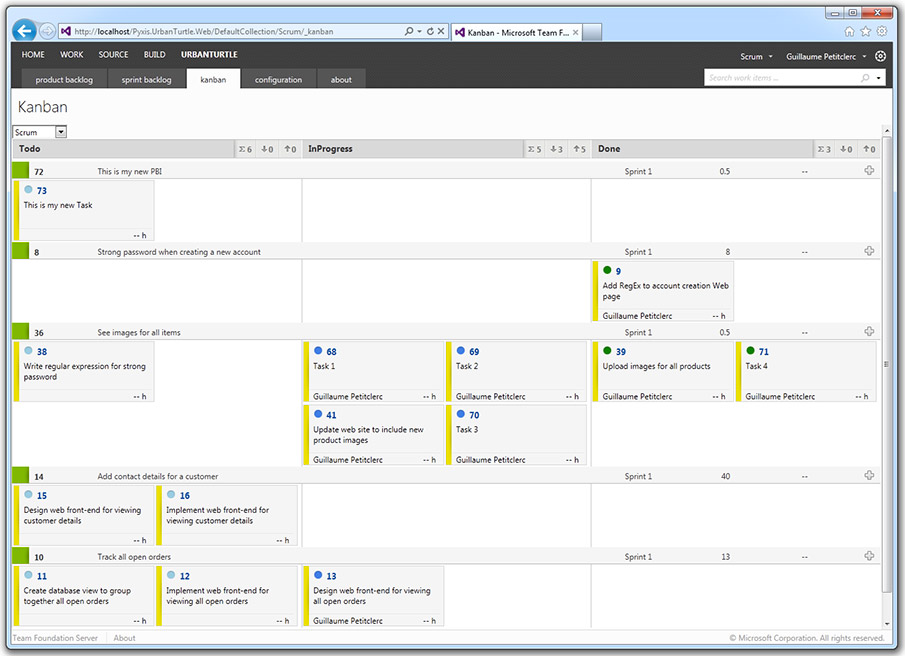The width and height of the screenshot is (905, 656).
Task: Click the plus icon on 'Track all open orders' row
Action: coord(869,557)
